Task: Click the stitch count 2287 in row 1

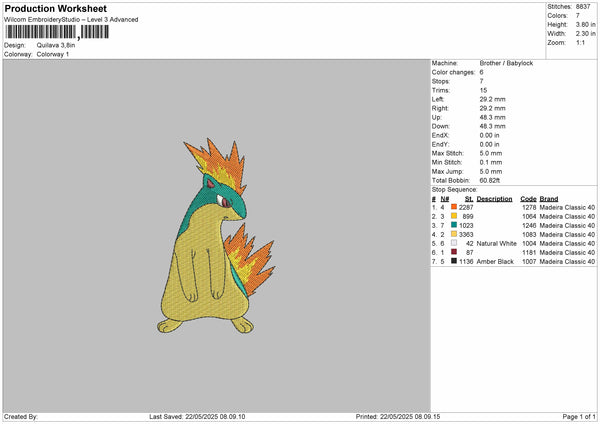Action: [466, 207]
